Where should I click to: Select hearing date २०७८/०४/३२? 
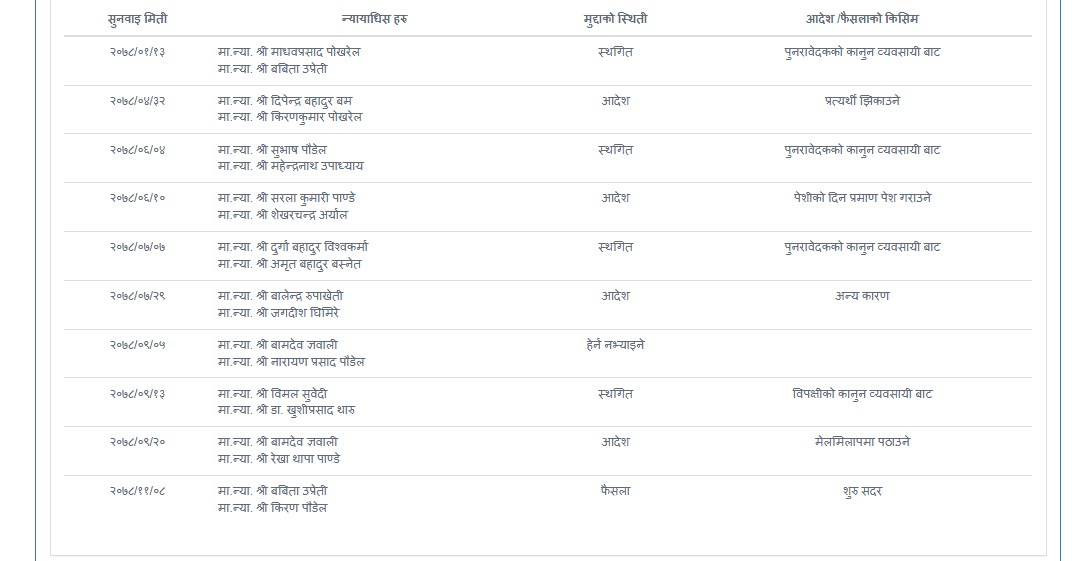coord(137,101)
